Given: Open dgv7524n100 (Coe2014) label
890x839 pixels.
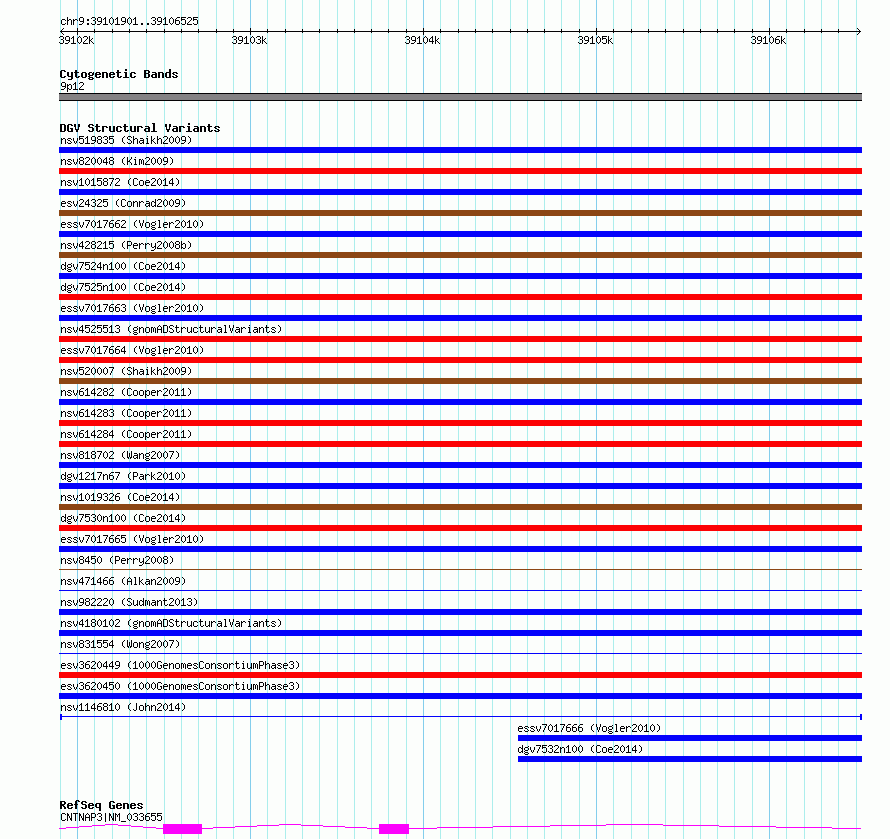Looking at the screenshot, I should click(123, 266).
